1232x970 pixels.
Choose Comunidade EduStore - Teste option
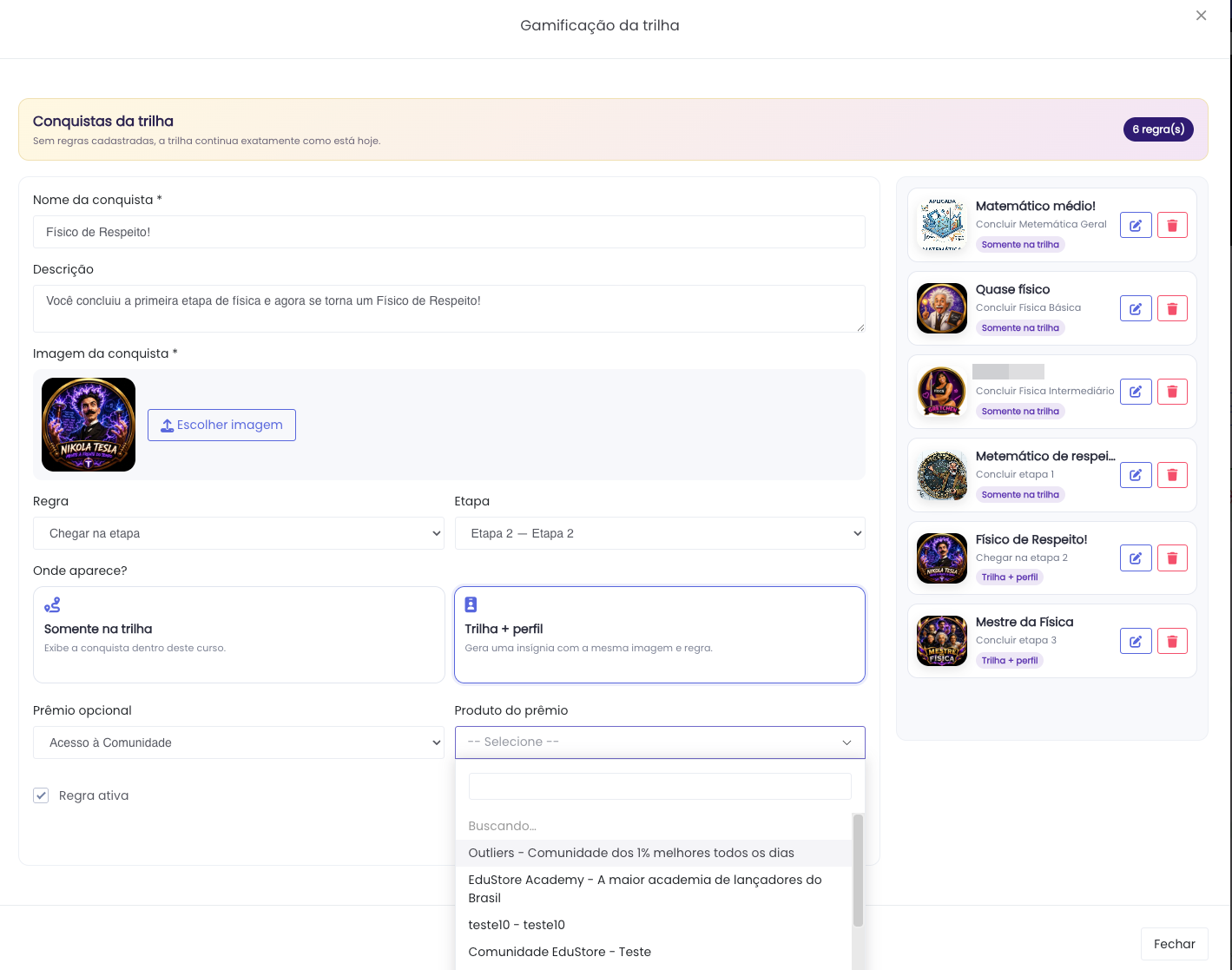(x=654, y=952)
